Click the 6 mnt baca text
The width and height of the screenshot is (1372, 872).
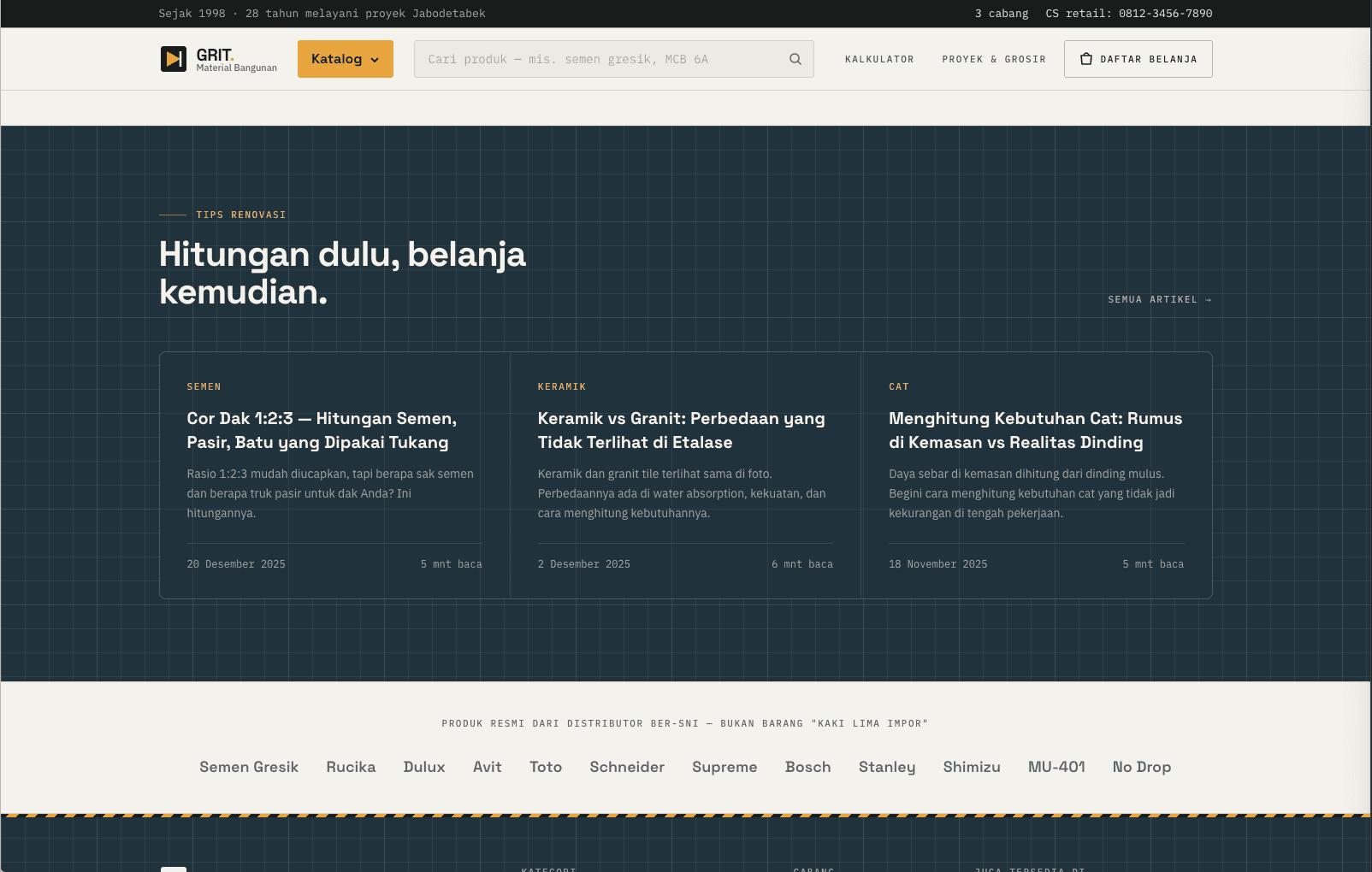(x=802, y=564)
